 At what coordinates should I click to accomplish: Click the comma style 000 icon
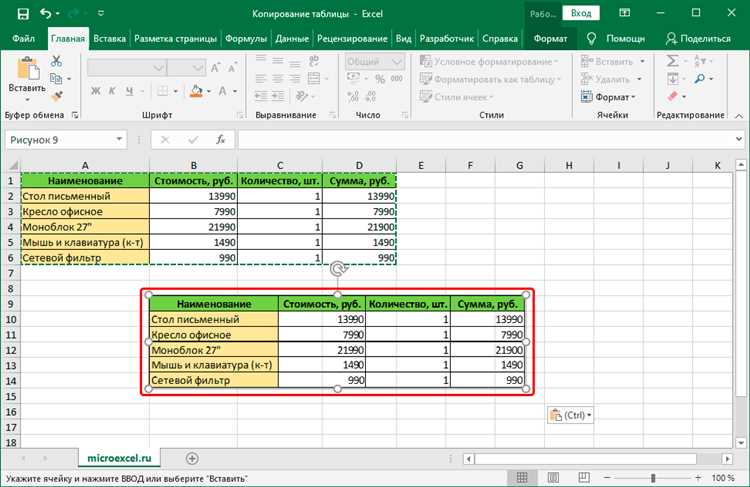click(x=397, y=79)
